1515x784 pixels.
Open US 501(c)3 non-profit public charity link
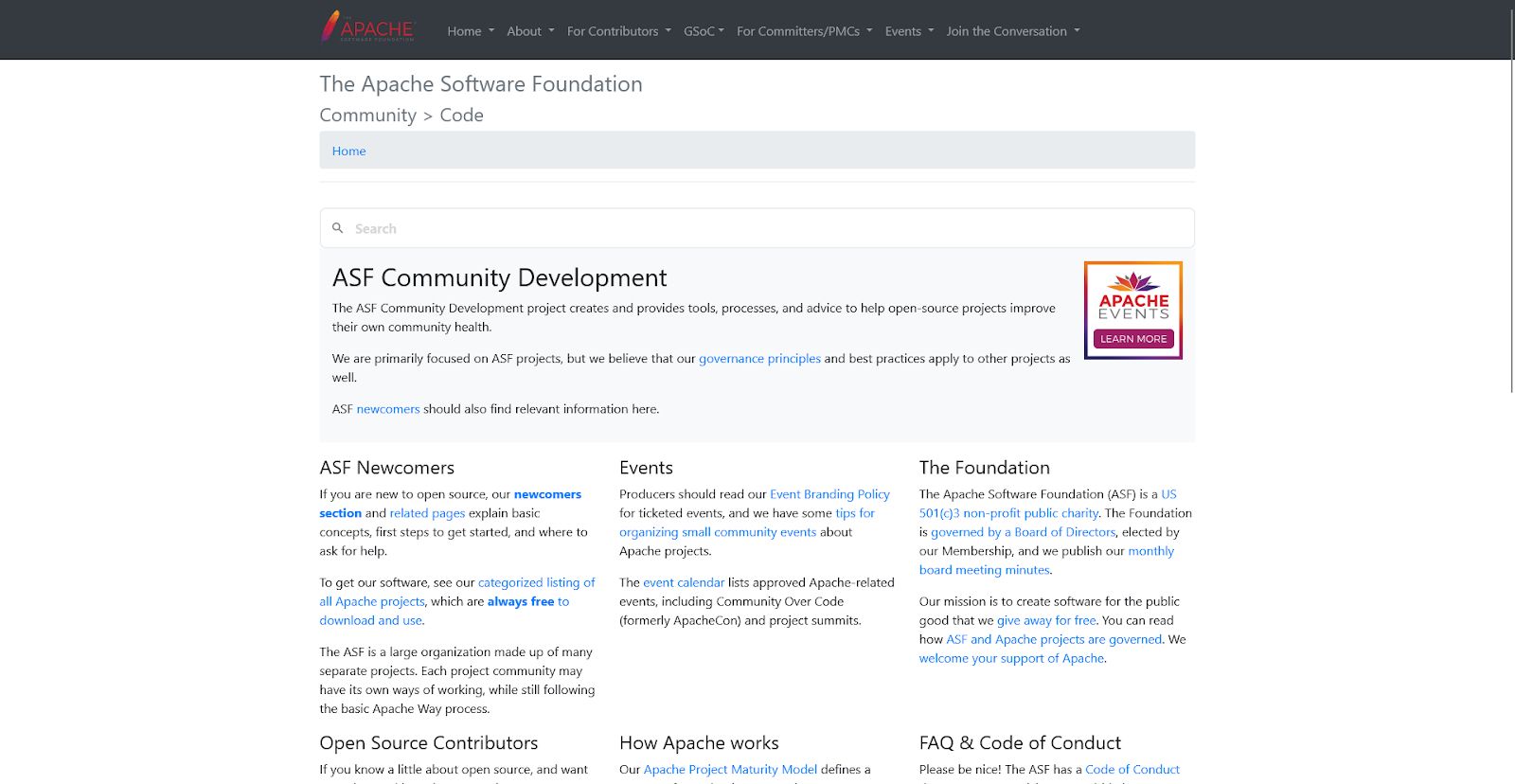1048,504
